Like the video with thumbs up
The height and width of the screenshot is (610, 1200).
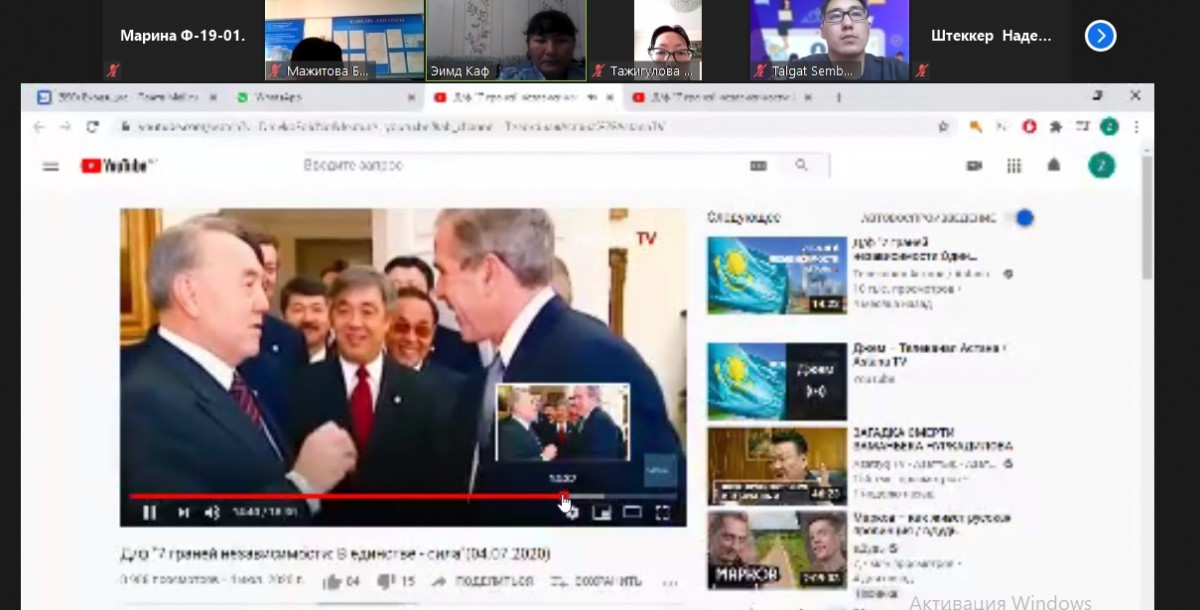click(x=332, y=582)
